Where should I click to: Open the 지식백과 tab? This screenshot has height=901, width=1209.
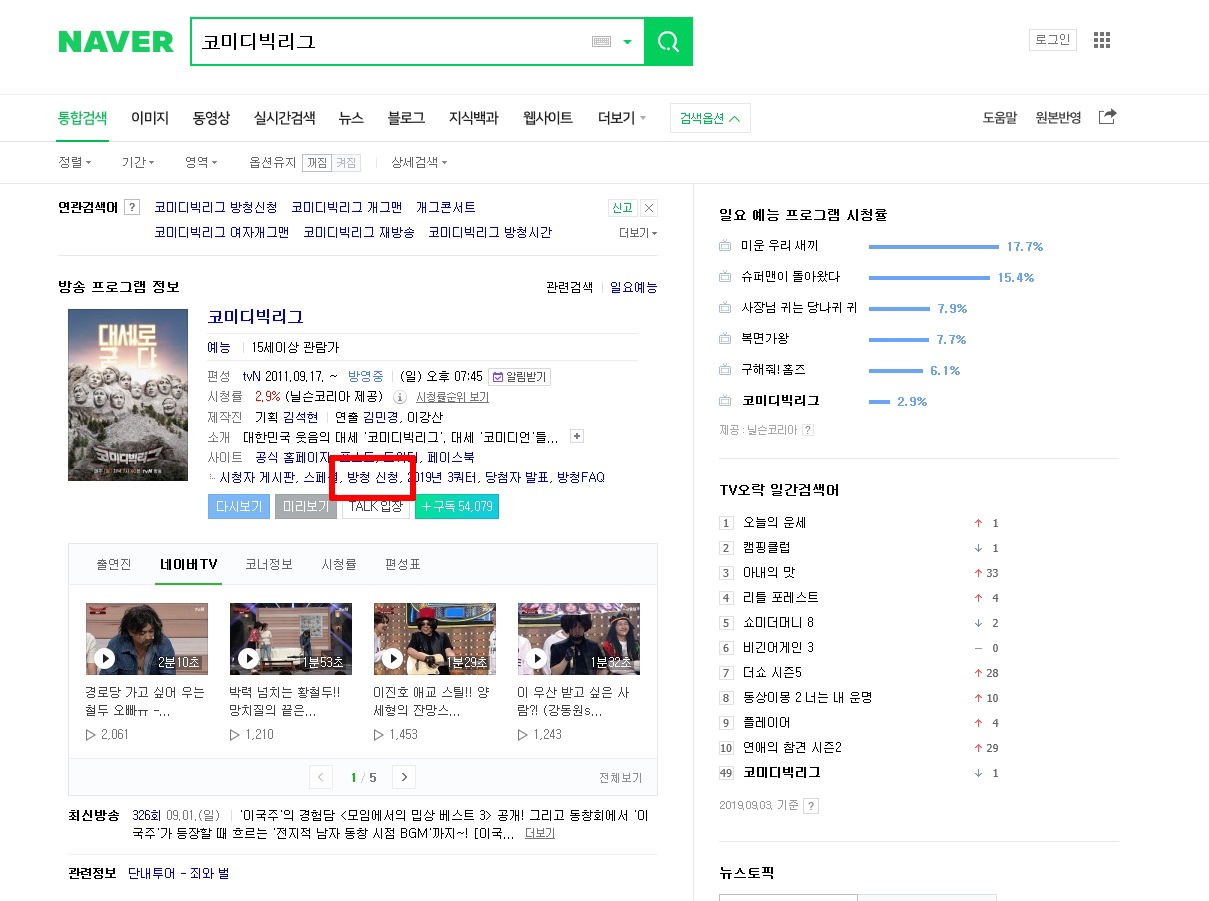[473, 118]
